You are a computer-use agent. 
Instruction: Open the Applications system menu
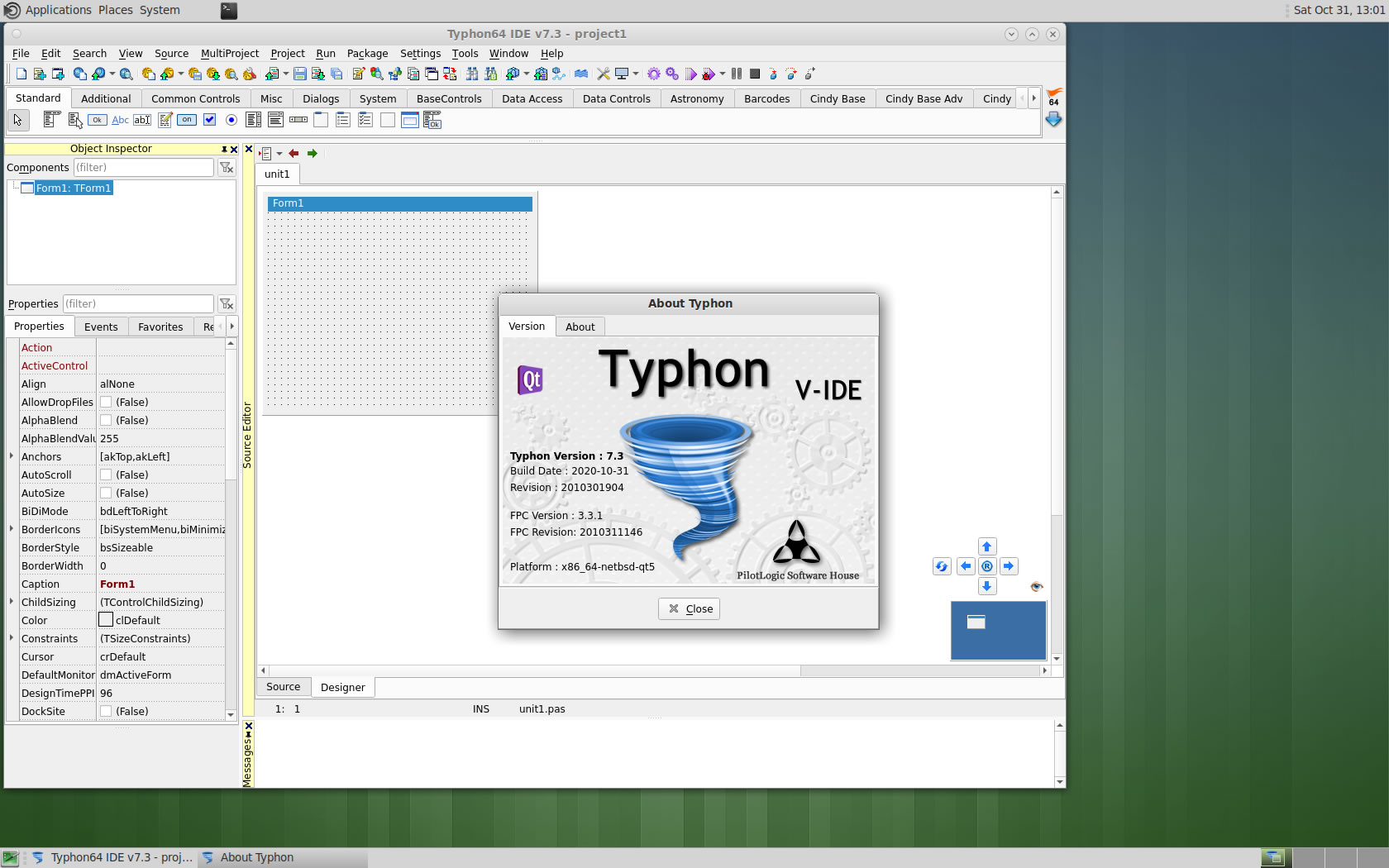(x=59, y=10)
